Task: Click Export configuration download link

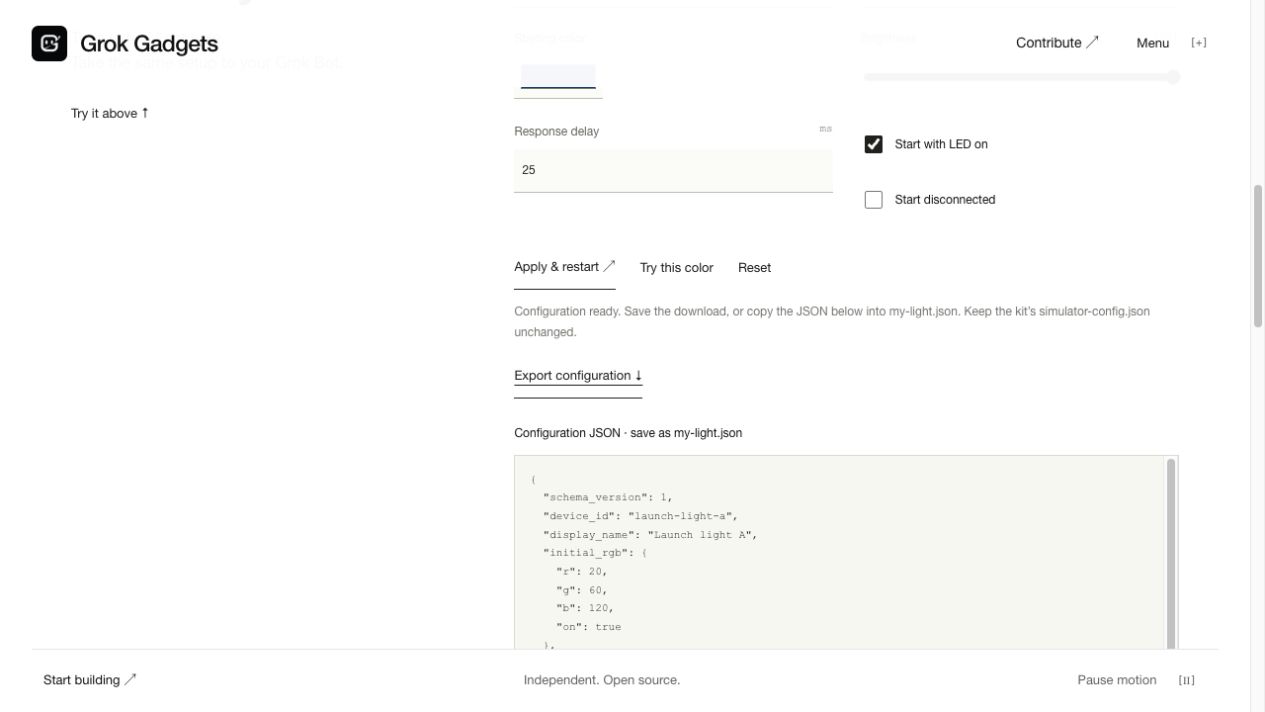Action: click(578, 376)
